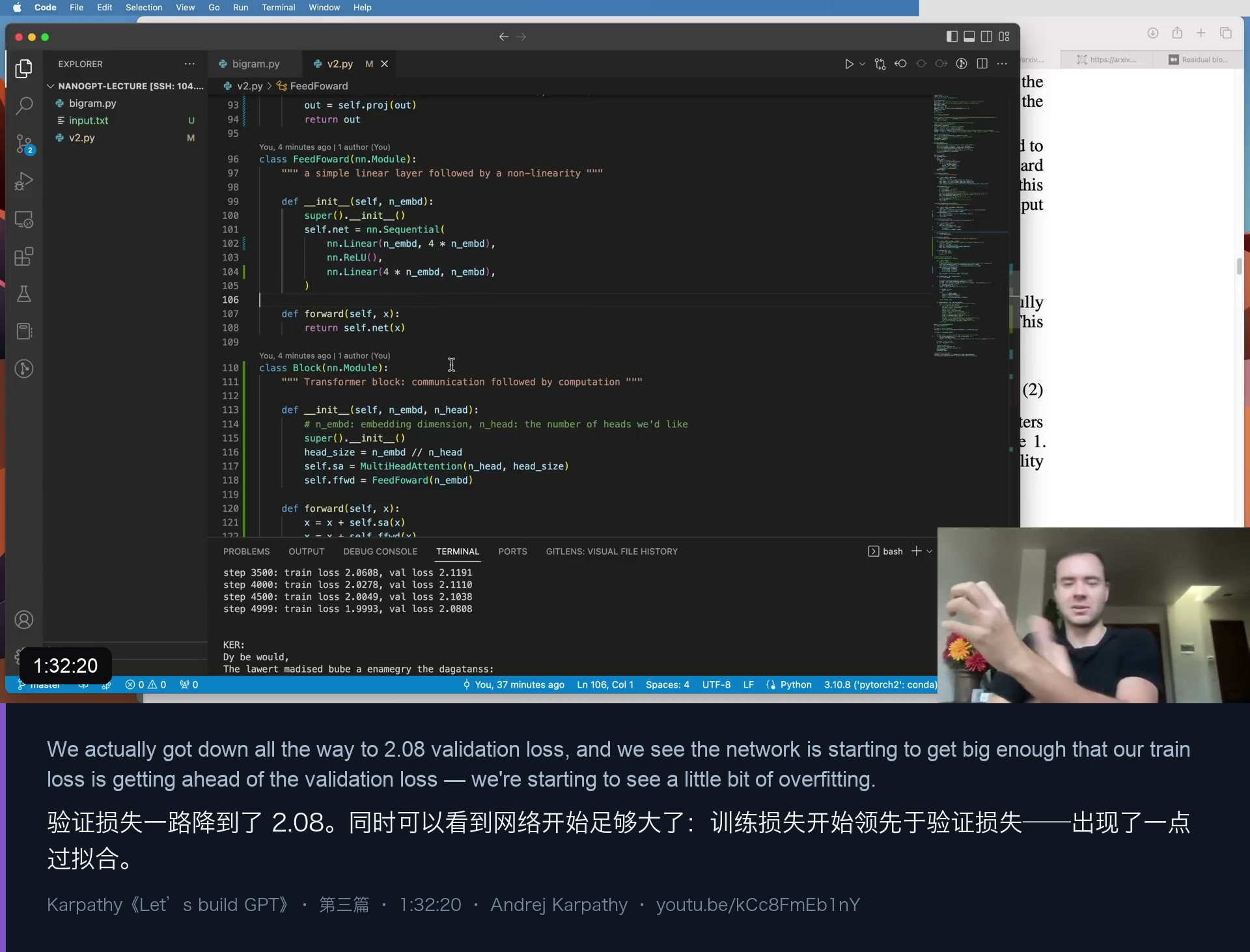
Task: Open the GitLens view in activity bar
Action: tap(24, 369)
